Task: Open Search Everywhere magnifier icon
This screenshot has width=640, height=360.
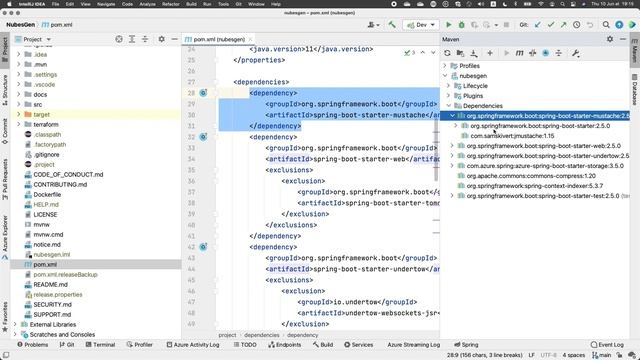Action: (x=606, y=25)
